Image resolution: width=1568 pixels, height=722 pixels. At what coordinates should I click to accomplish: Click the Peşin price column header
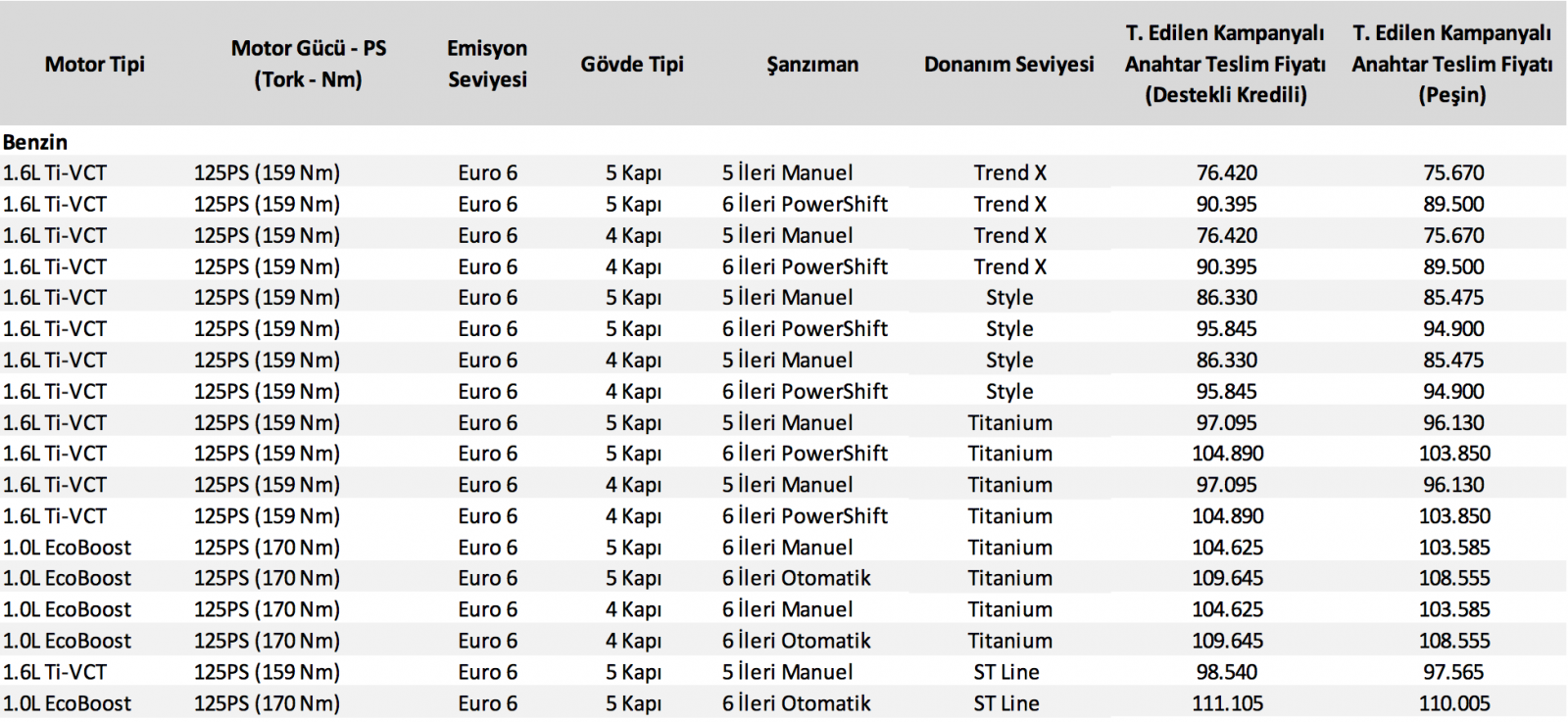pos(1452,64)
